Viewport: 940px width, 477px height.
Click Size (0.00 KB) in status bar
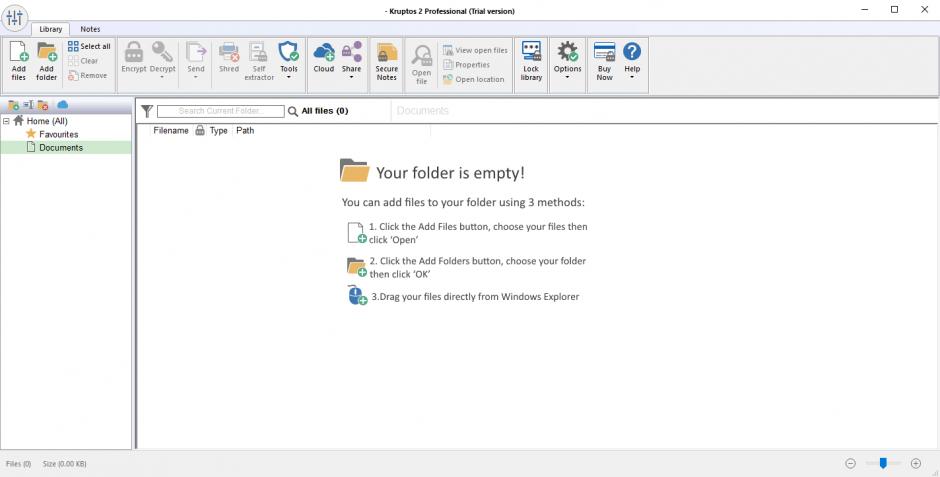pyautogui.click(x=65, y=464)
